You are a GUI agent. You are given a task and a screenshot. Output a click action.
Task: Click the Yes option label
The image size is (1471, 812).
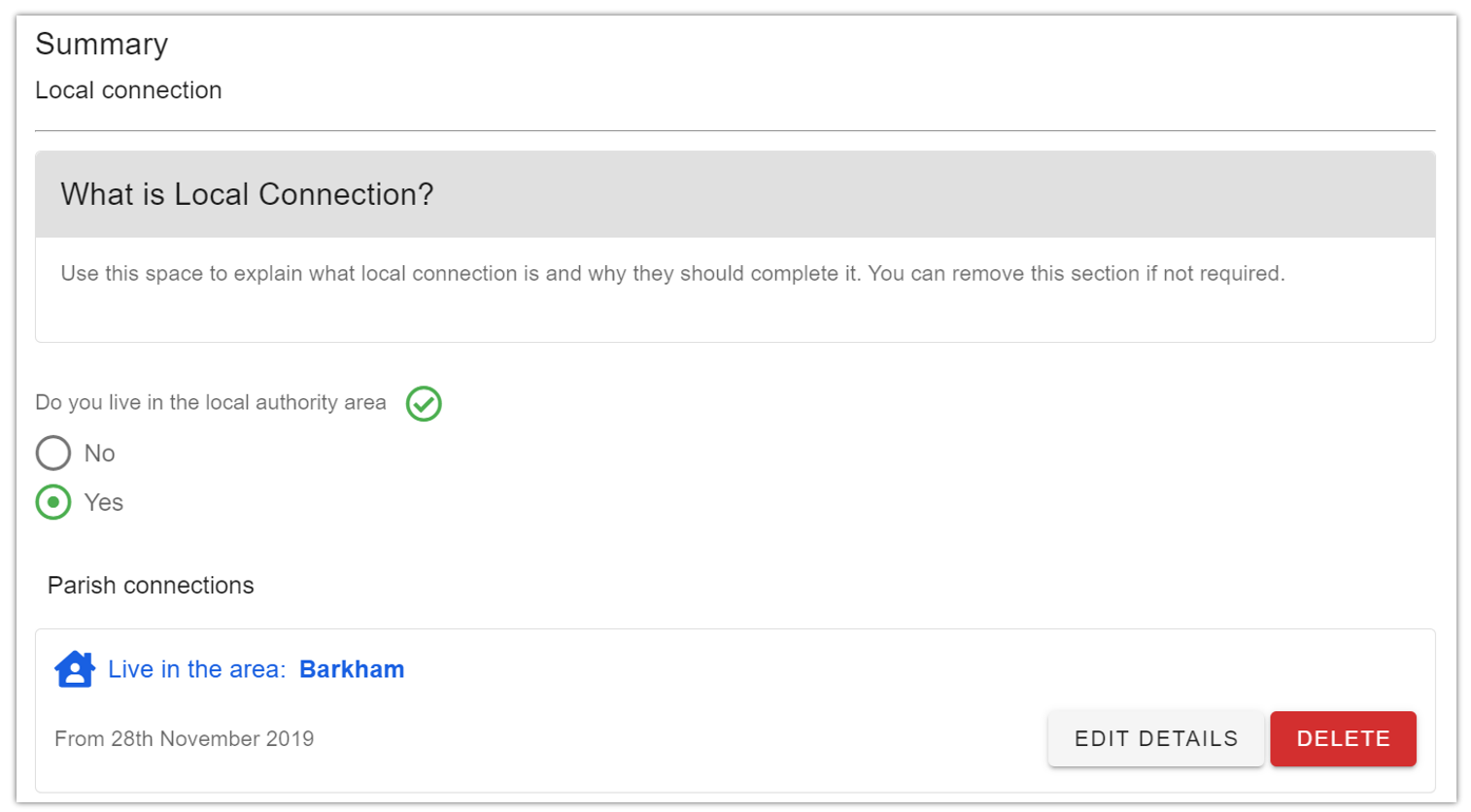pos(103,502)
